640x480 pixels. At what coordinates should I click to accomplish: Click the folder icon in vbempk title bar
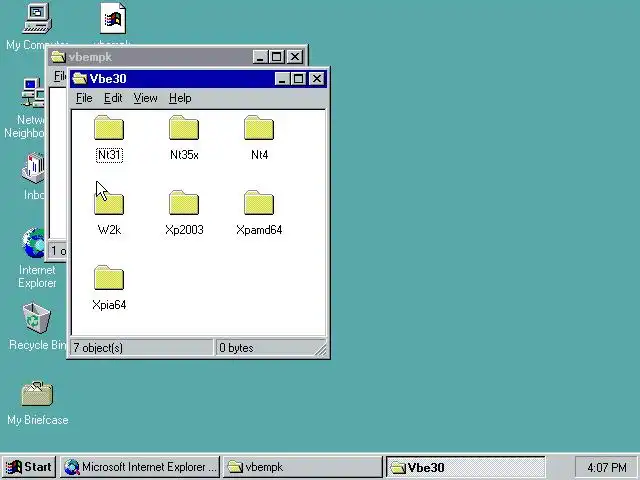pyautogui.click(x=58, y=56)
